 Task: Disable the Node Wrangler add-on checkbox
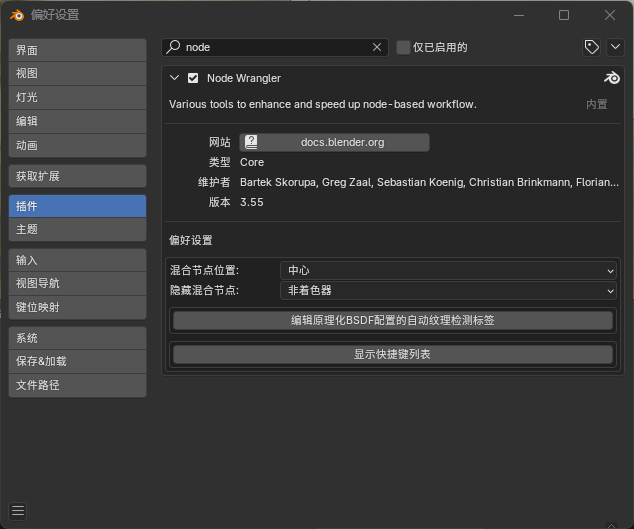click(x=193, y=78)
